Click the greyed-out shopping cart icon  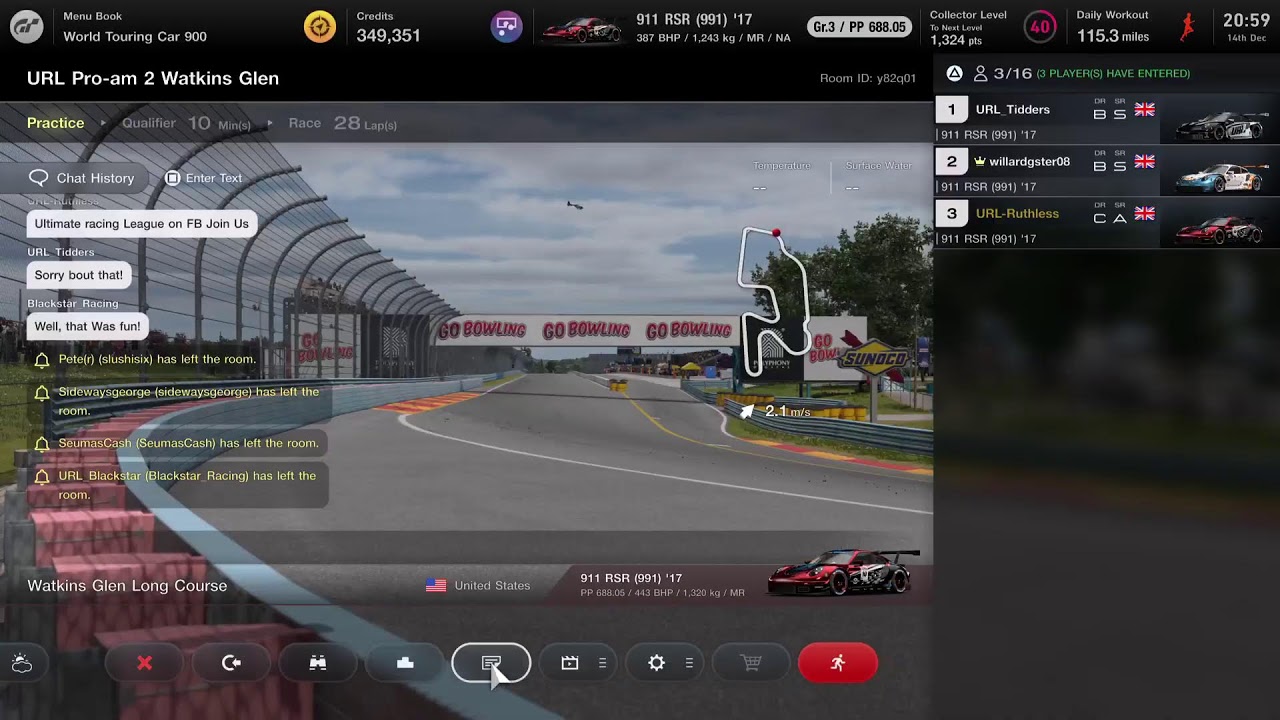point(751,663)
